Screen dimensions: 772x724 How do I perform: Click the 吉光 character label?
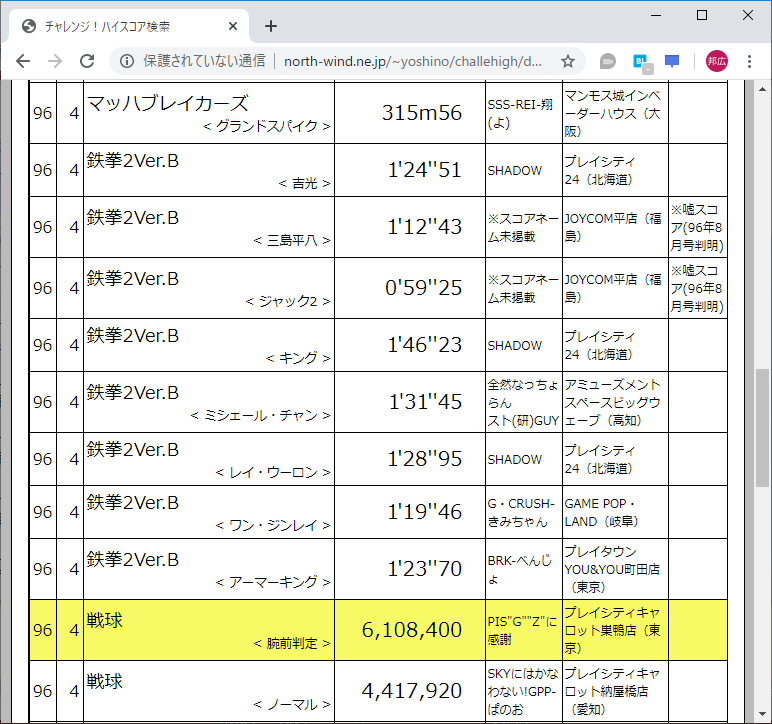pos(304,184)
